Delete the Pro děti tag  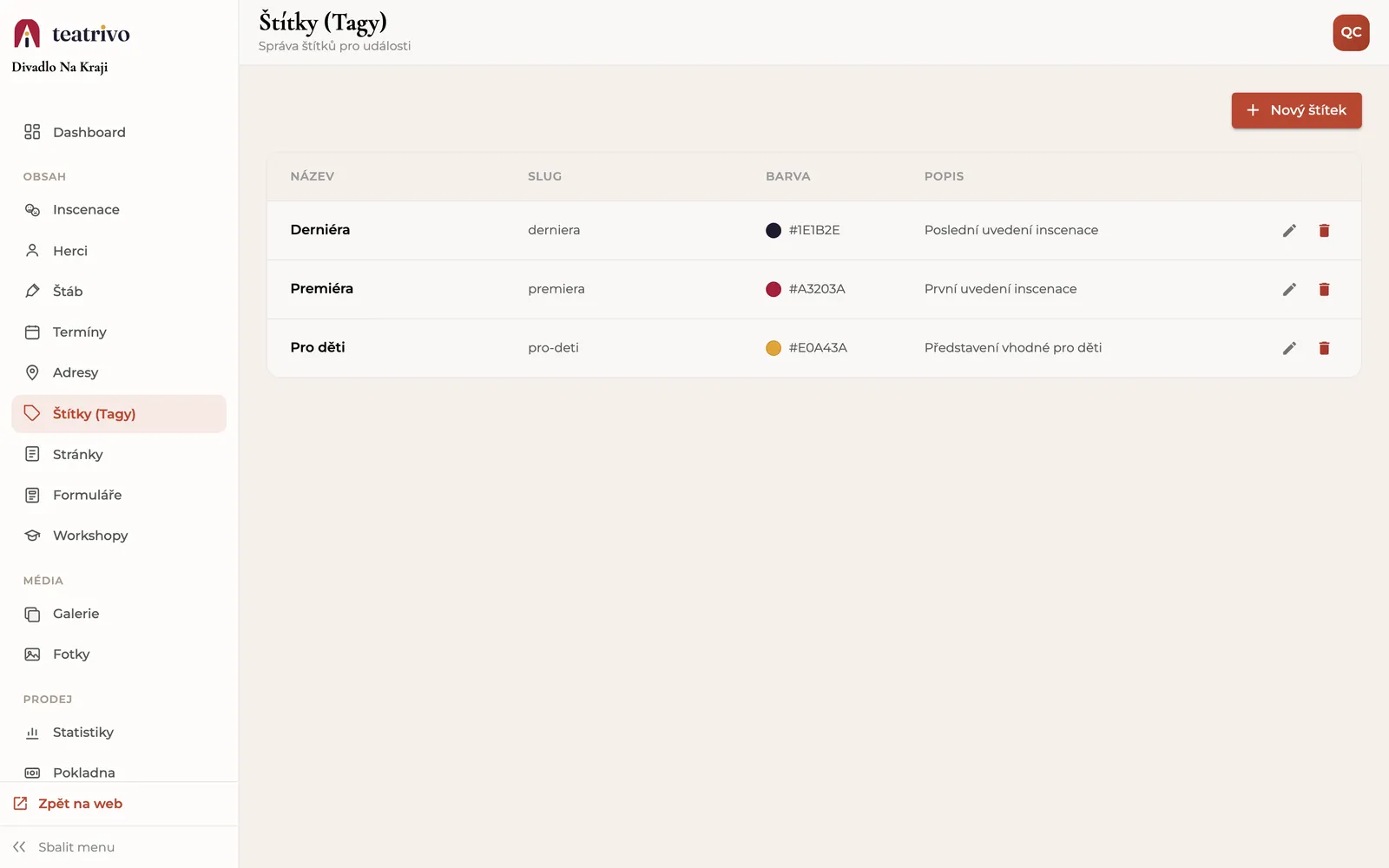[x=1324, y=348]
